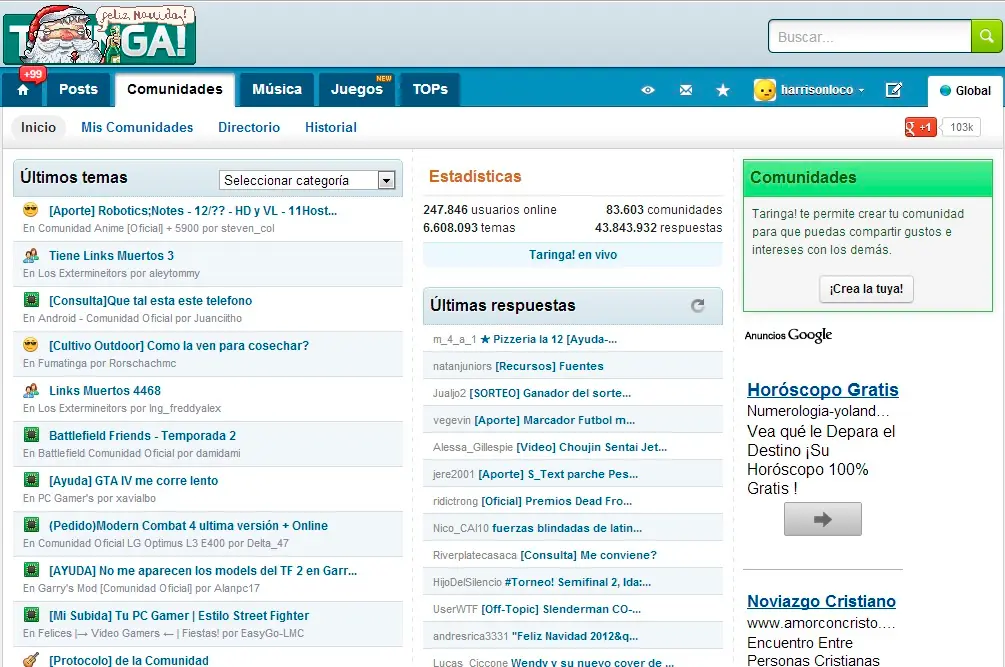Click the 103k +1 count bubble
Viewport: 1005px width, 667px height.
961,128
